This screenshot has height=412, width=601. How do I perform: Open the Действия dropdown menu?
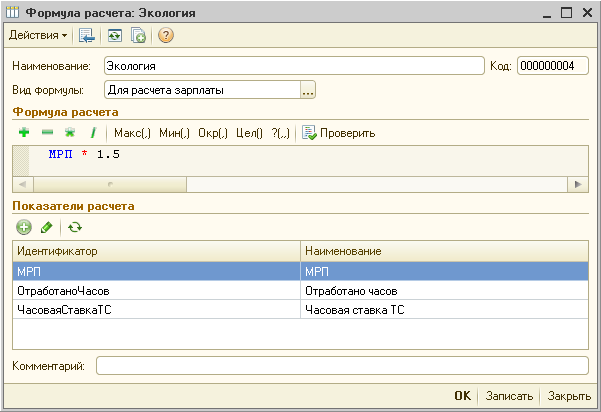point(38,36)
